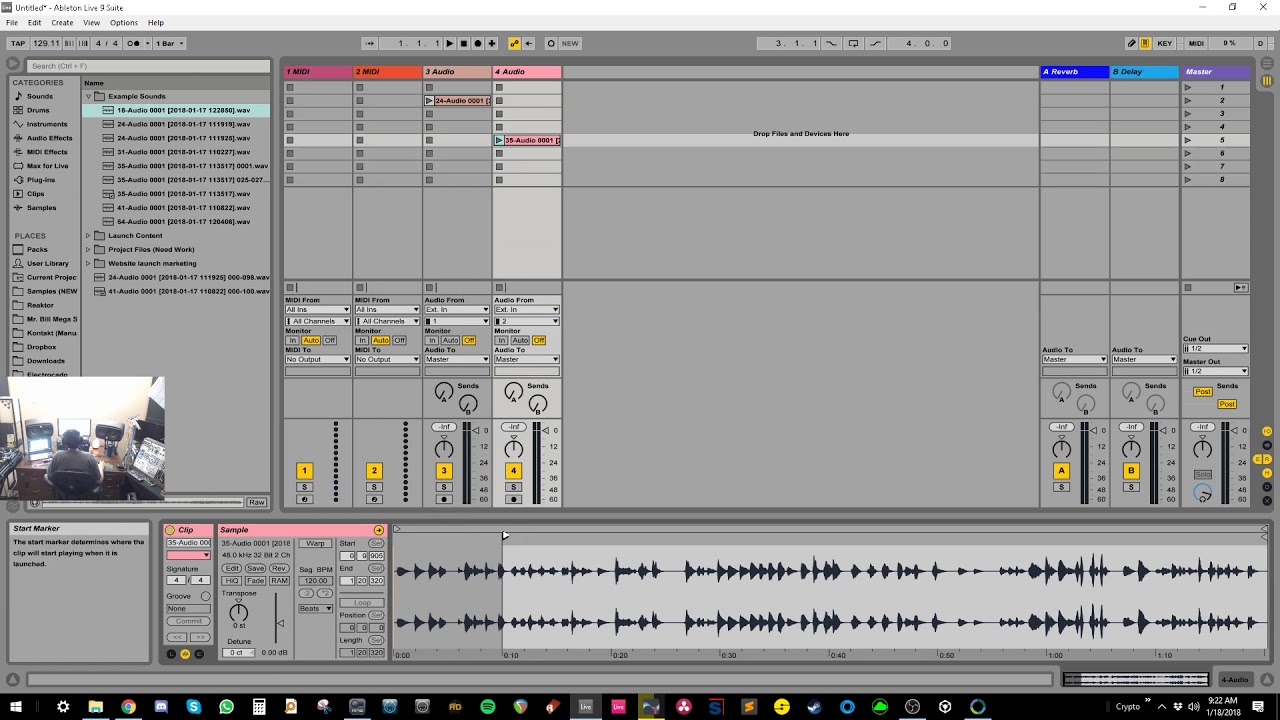Open the Edit menu
Screen dimensions: 1280x720
click(35, 22)
